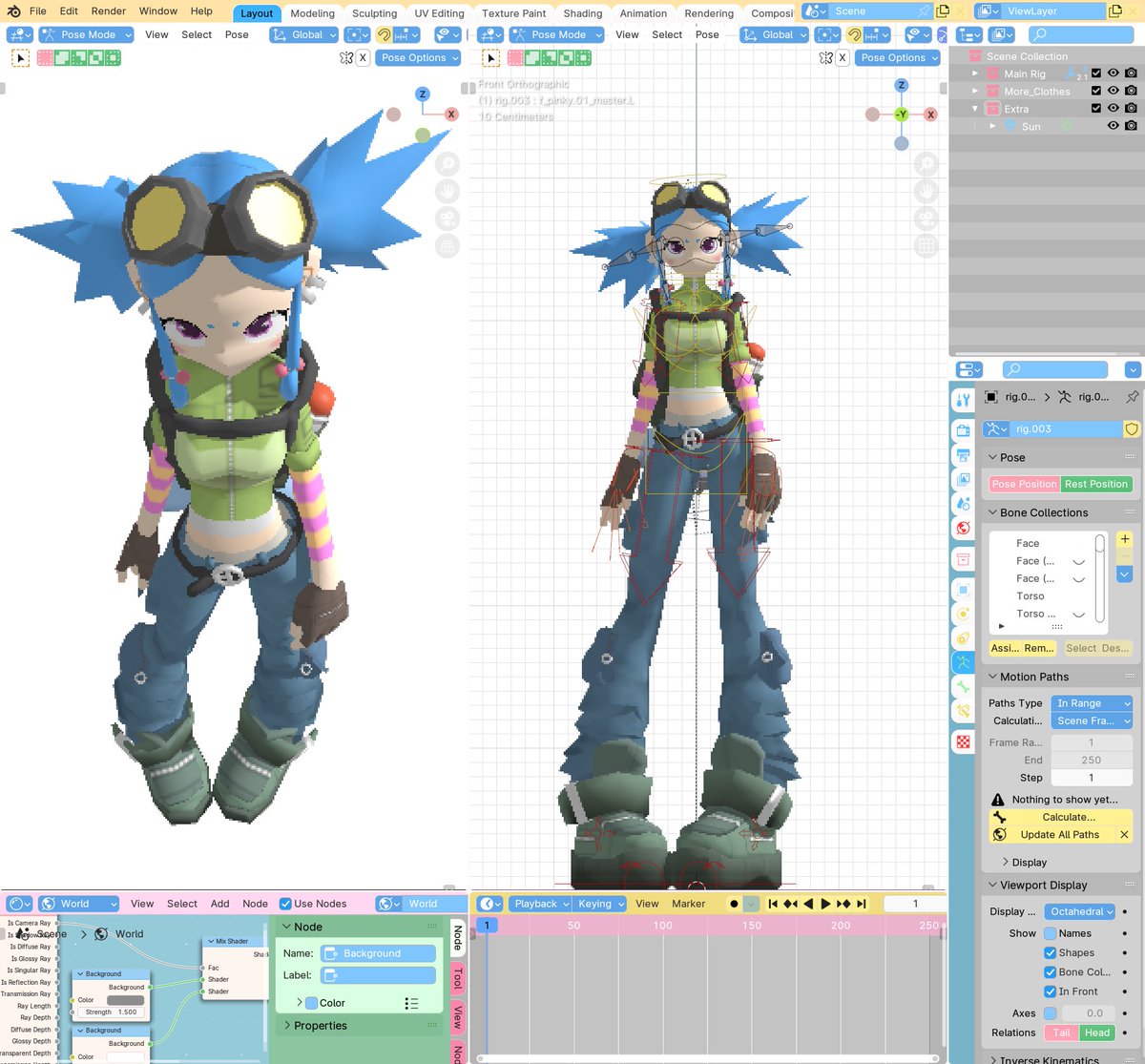
Task: Open the World properties tab icon
Action: 963,528
